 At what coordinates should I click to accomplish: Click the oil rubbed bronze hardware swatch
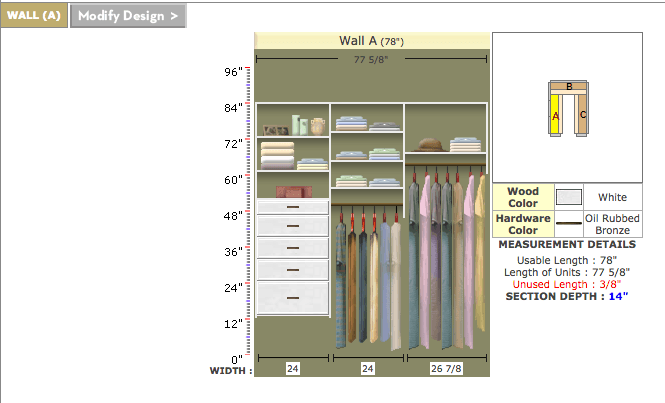tap(568, 223)
